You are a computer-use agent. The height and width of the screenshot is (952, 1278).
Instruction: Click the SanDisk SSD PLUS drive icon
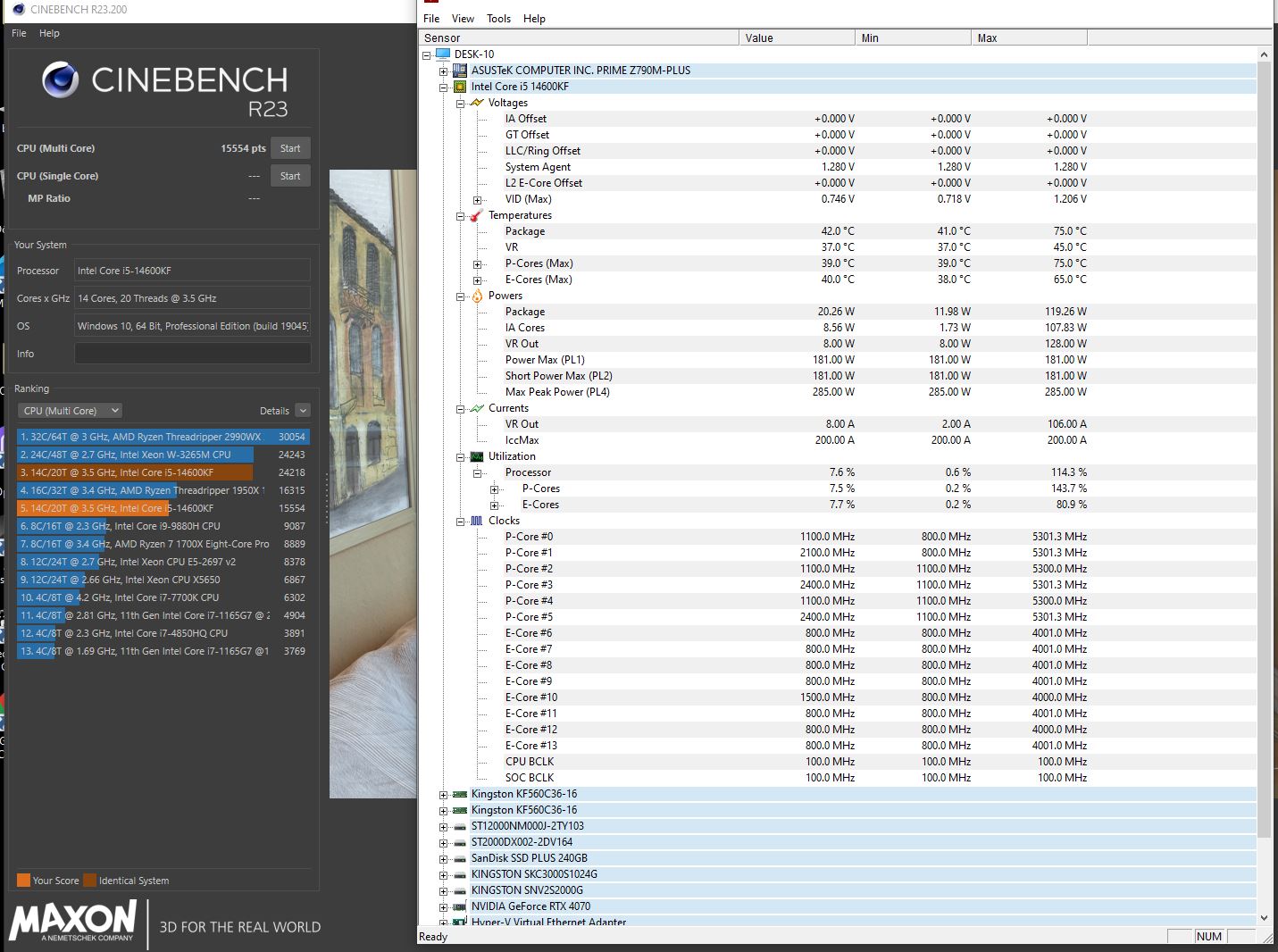coord(460,858)
